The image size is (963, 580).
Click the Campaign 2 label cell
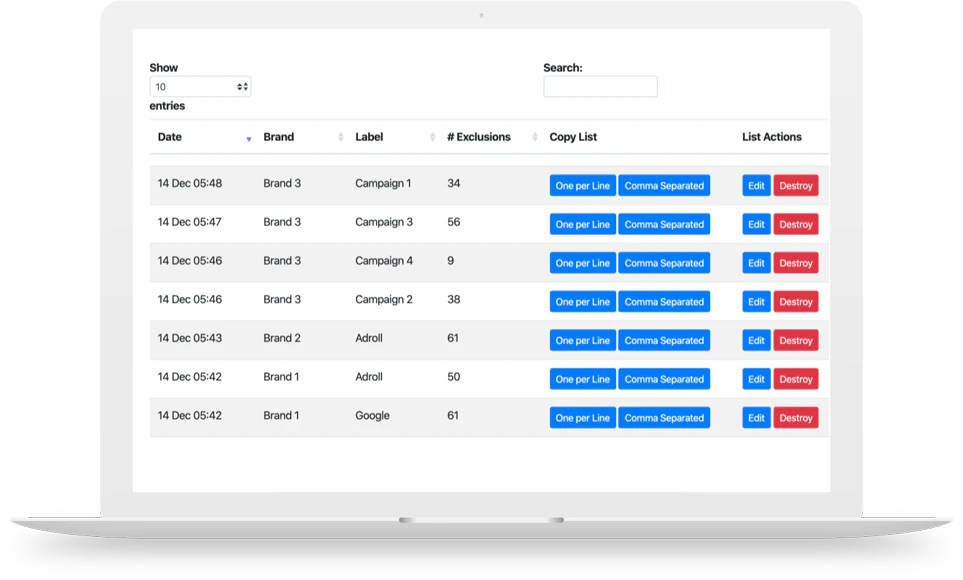click(384, 299)
